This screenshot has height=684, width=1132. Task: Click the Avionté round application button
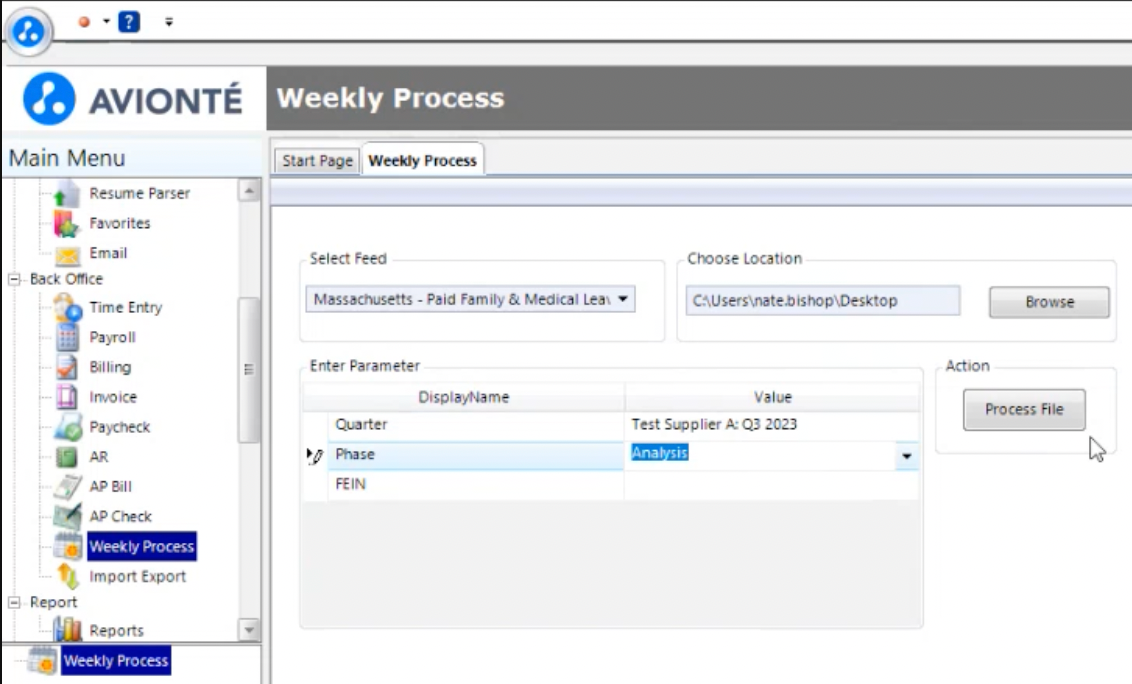(x=28, y=31)
